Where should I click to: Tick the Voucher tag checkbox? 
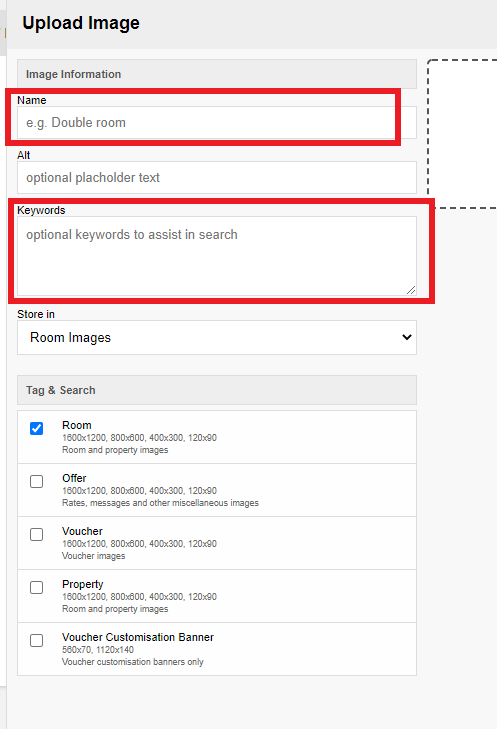point(36,534)
